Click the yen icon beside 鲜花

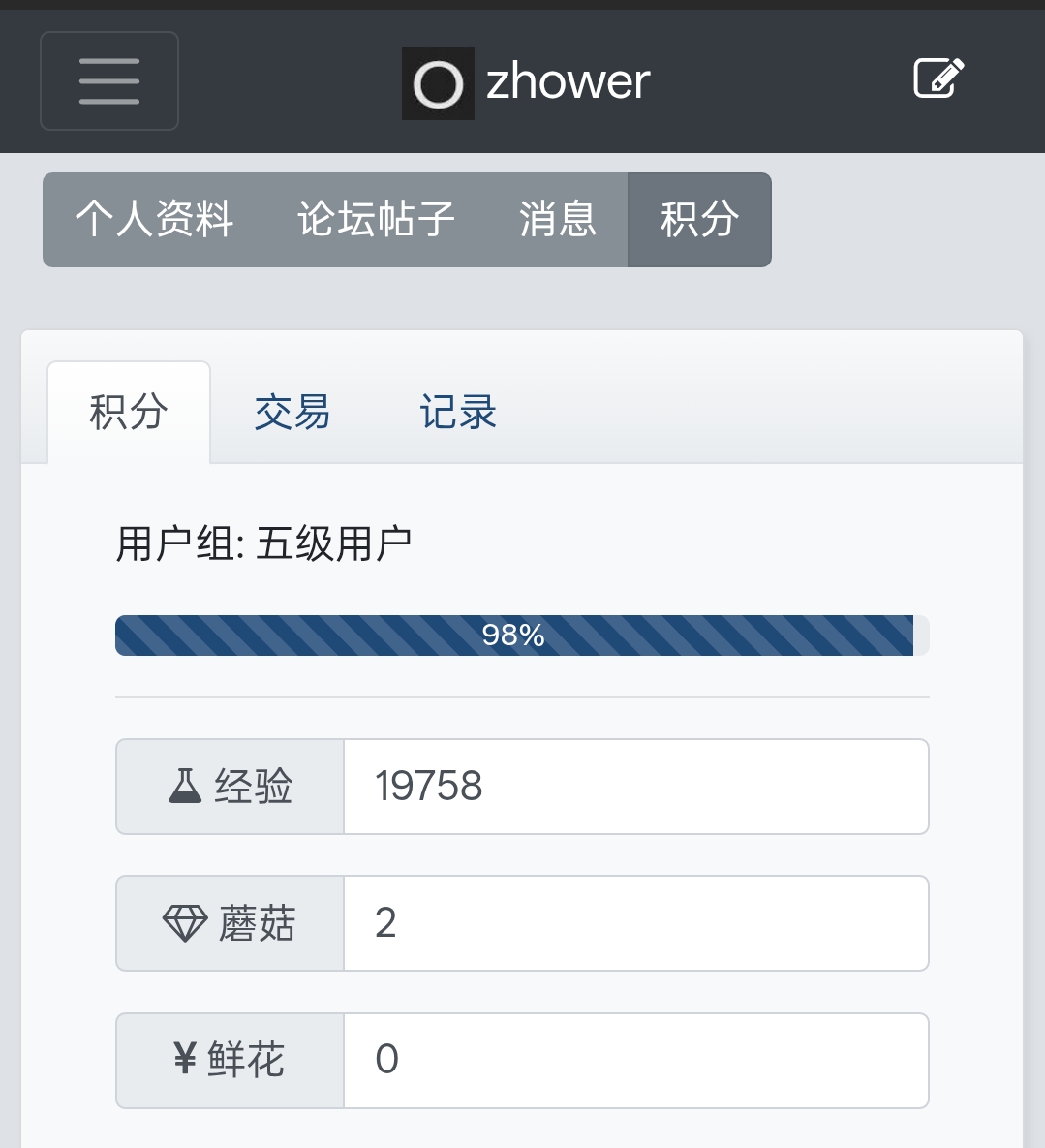[185, 1060]
